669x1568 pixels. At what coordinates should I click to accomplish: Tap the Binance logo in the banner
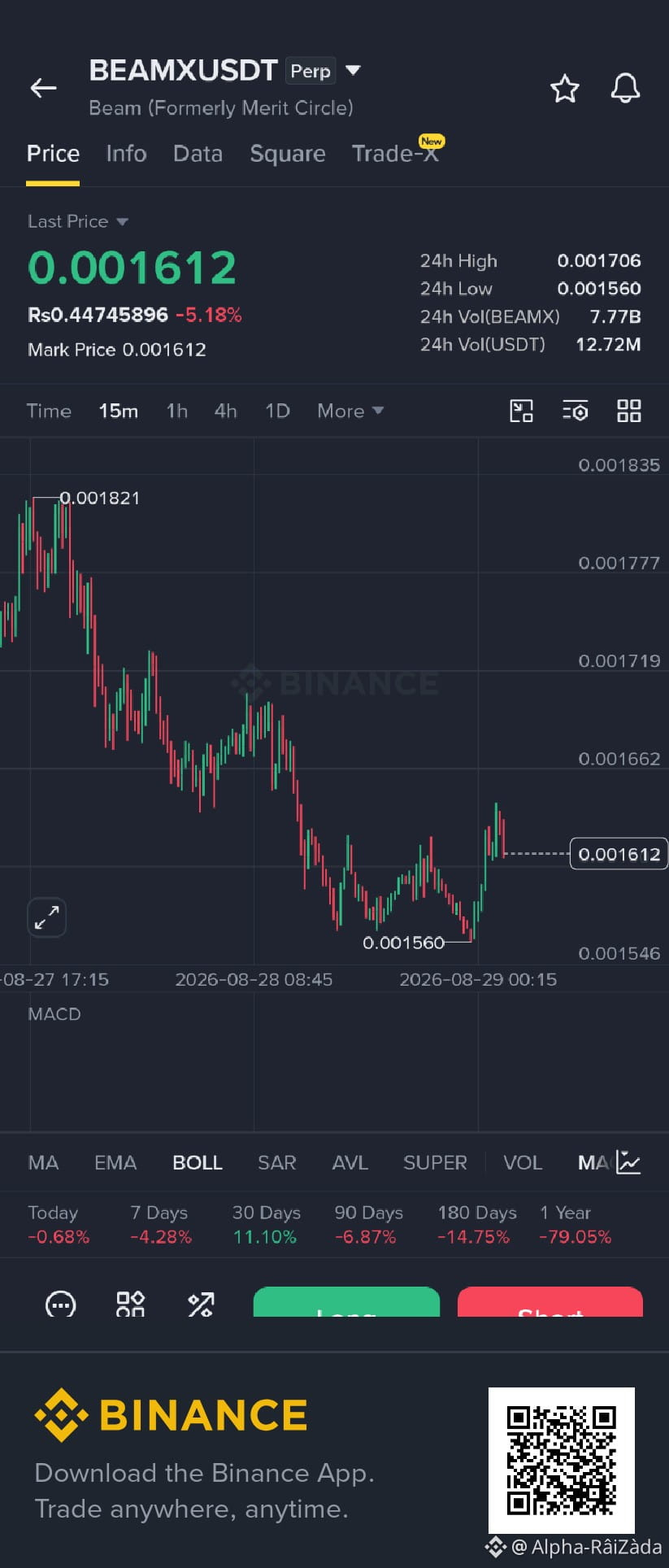pyautogui.click(x=171, y=1415)
